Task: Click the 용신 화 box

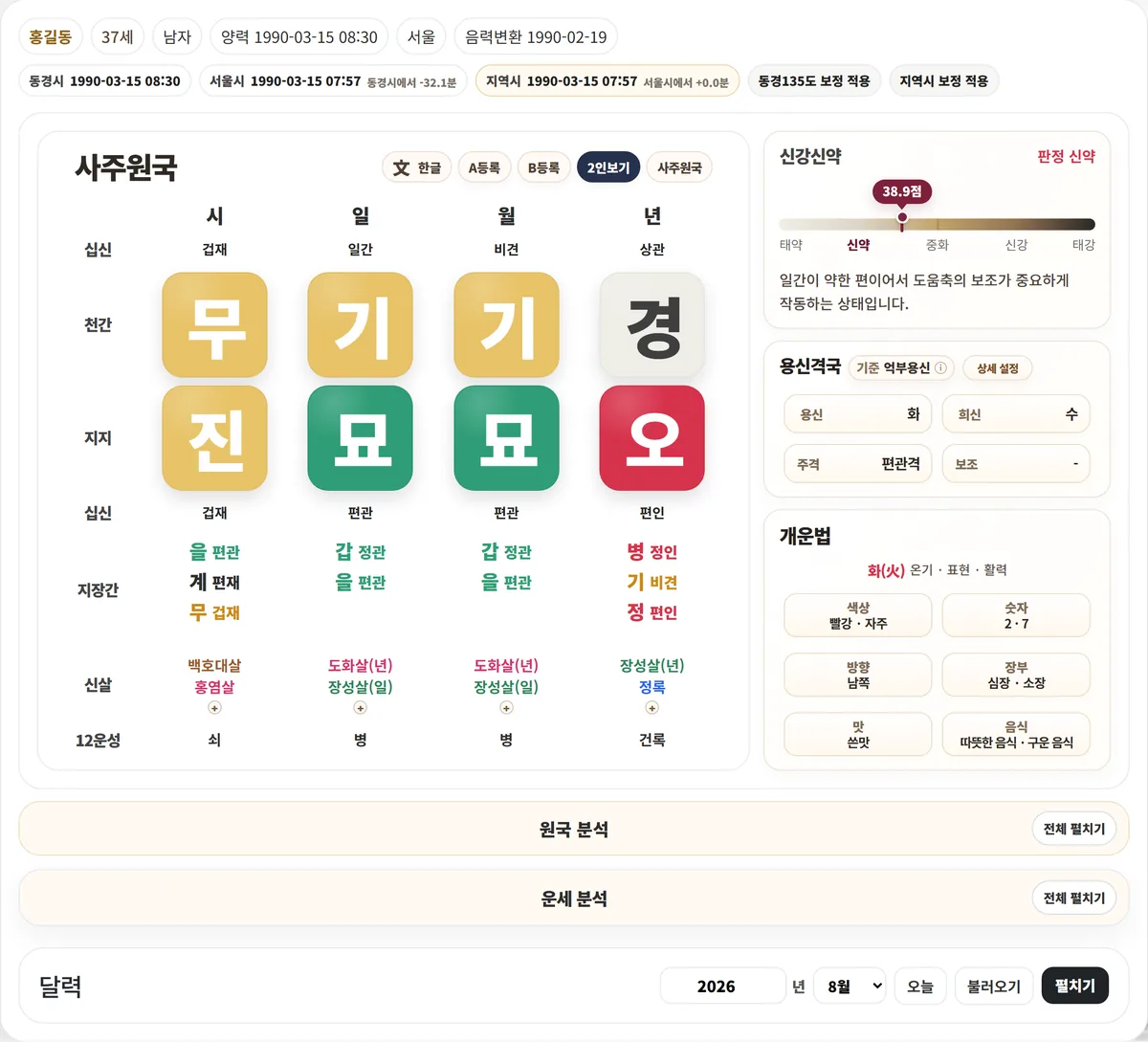Action: (x=858, y=414)
